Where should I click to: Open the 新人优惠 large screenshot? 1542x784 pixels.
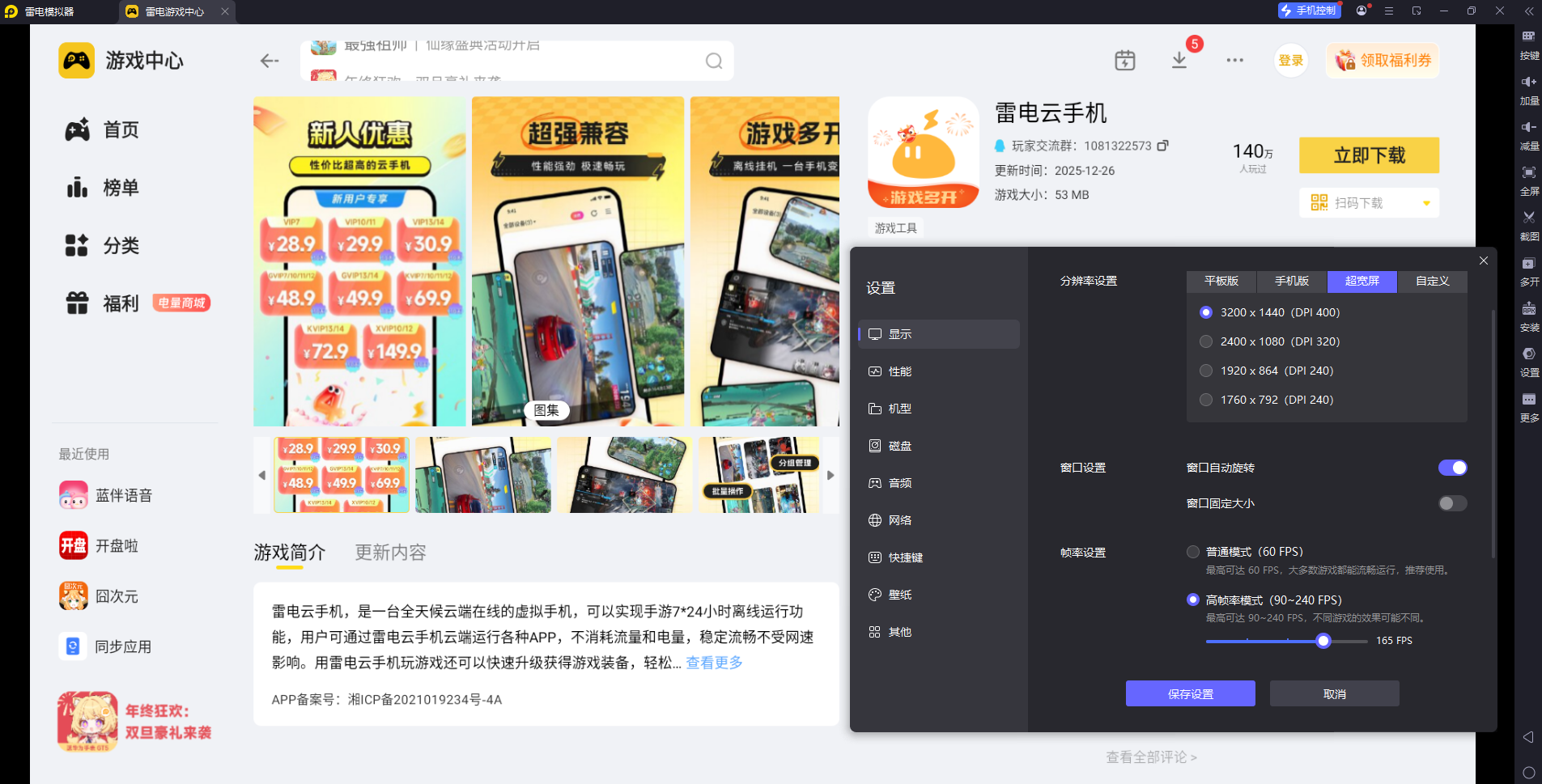click(359, 261)
